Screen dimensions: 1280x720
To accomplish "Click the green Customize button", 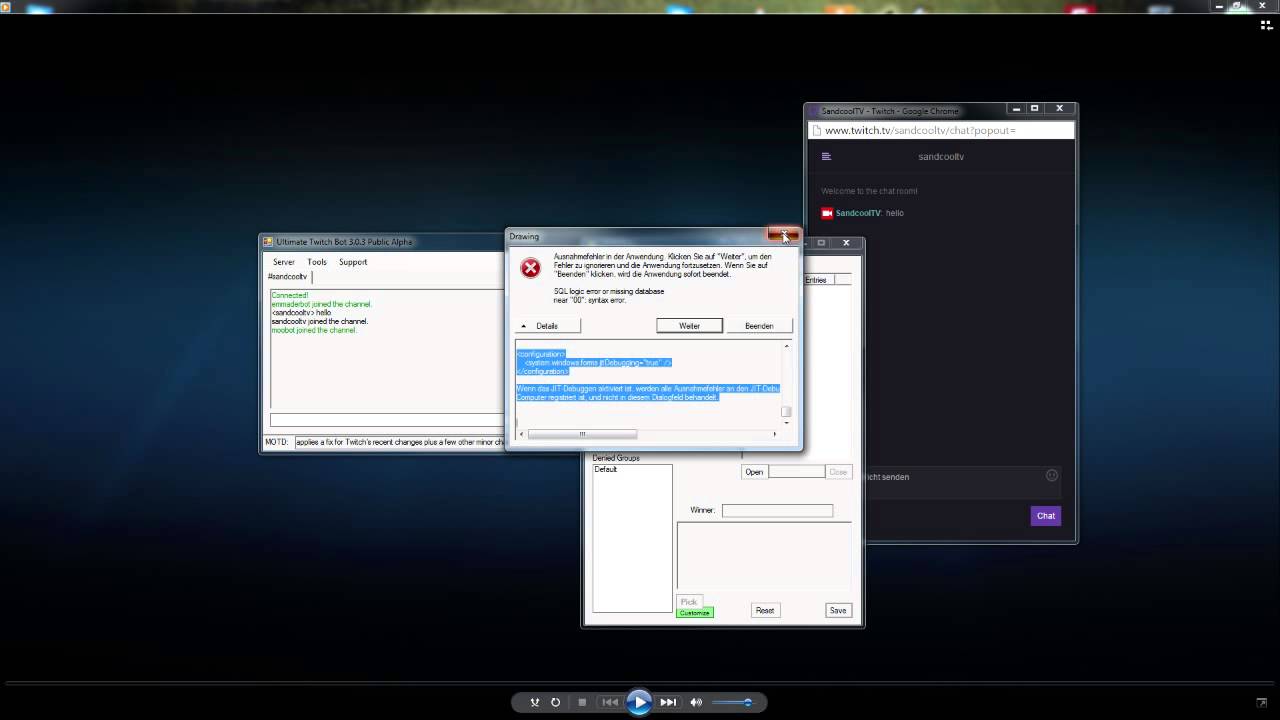I will [x=694, y=613].
